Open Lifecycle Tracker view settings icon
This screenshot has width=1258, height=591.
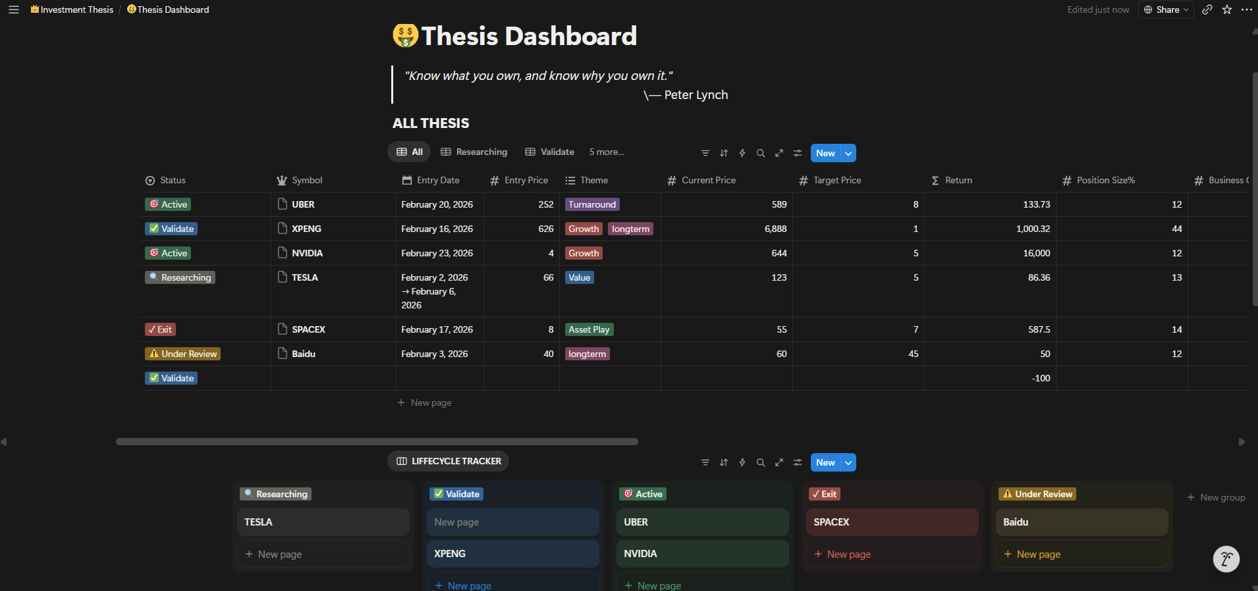coord(798,462)
